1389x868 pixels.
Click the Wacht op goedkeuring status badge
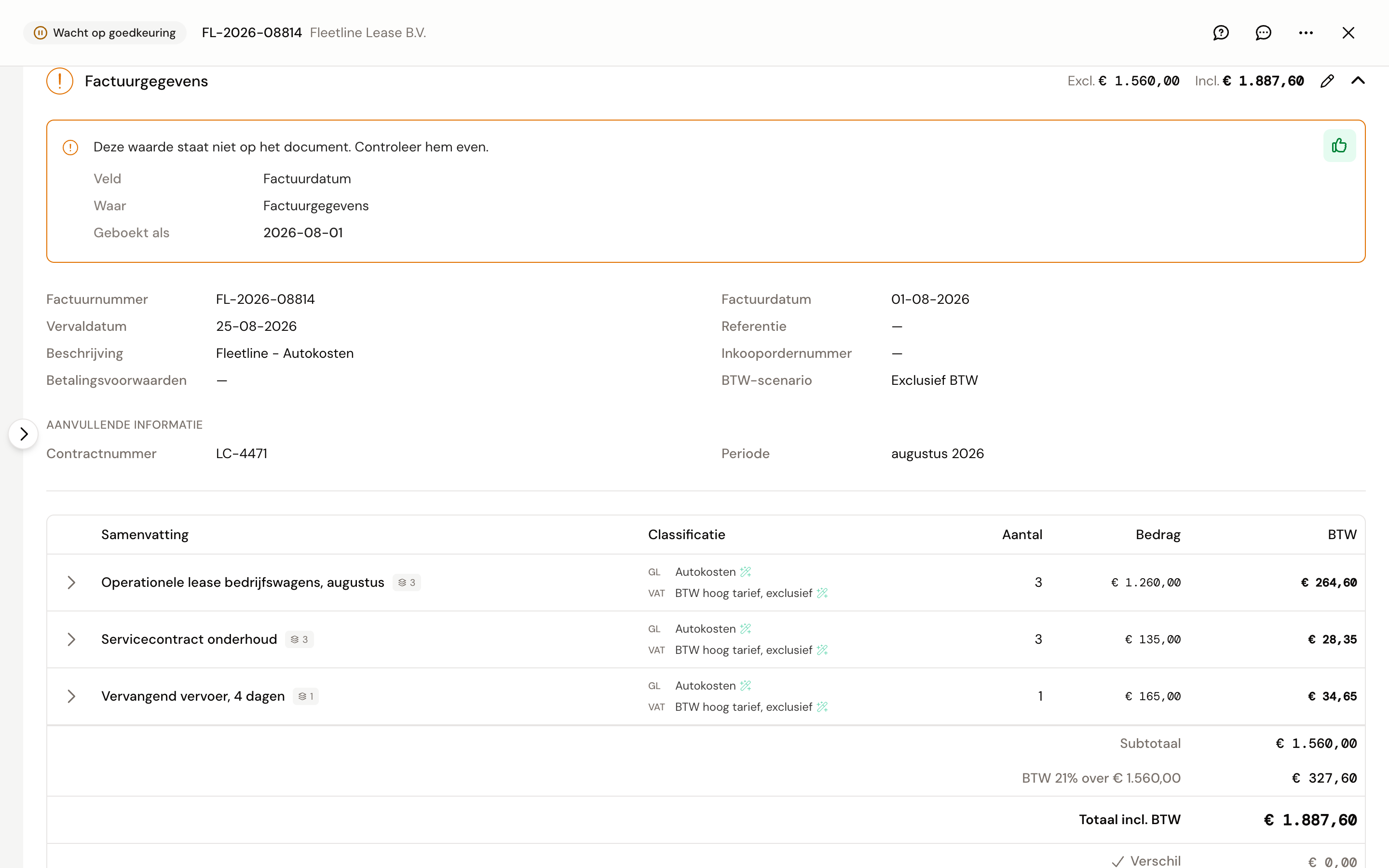click(x=105, y=33)
